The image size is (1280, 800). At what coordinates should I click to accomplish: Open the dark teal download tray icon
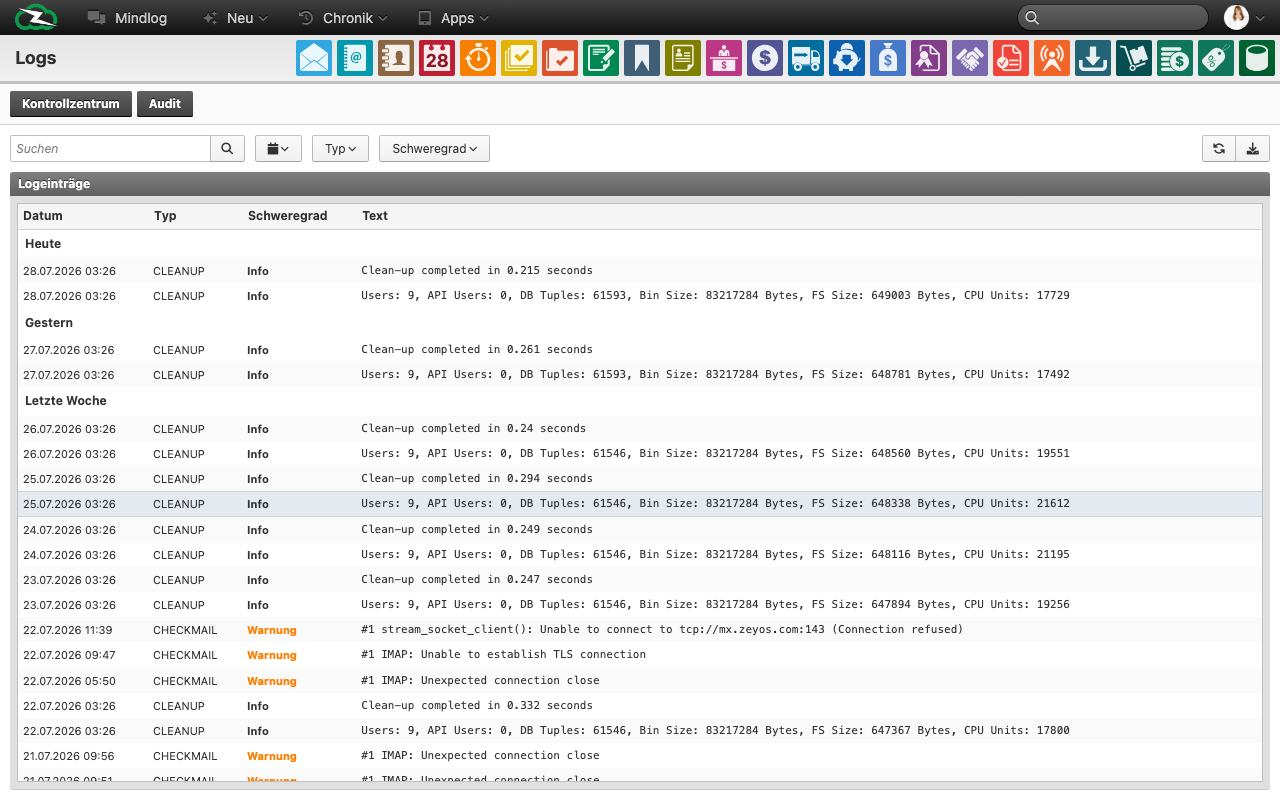pyautogui.click(x=1093, y=58)
